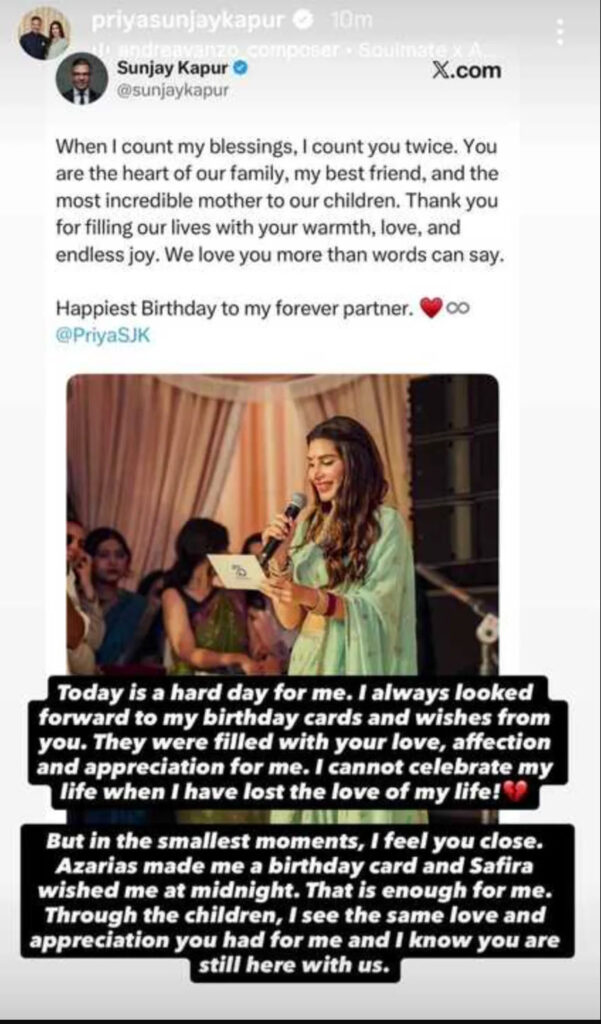This screenshot has width=601, height=1024.
Task: Tap the broken heart emoji in the black caption
Action: (515, 793)
